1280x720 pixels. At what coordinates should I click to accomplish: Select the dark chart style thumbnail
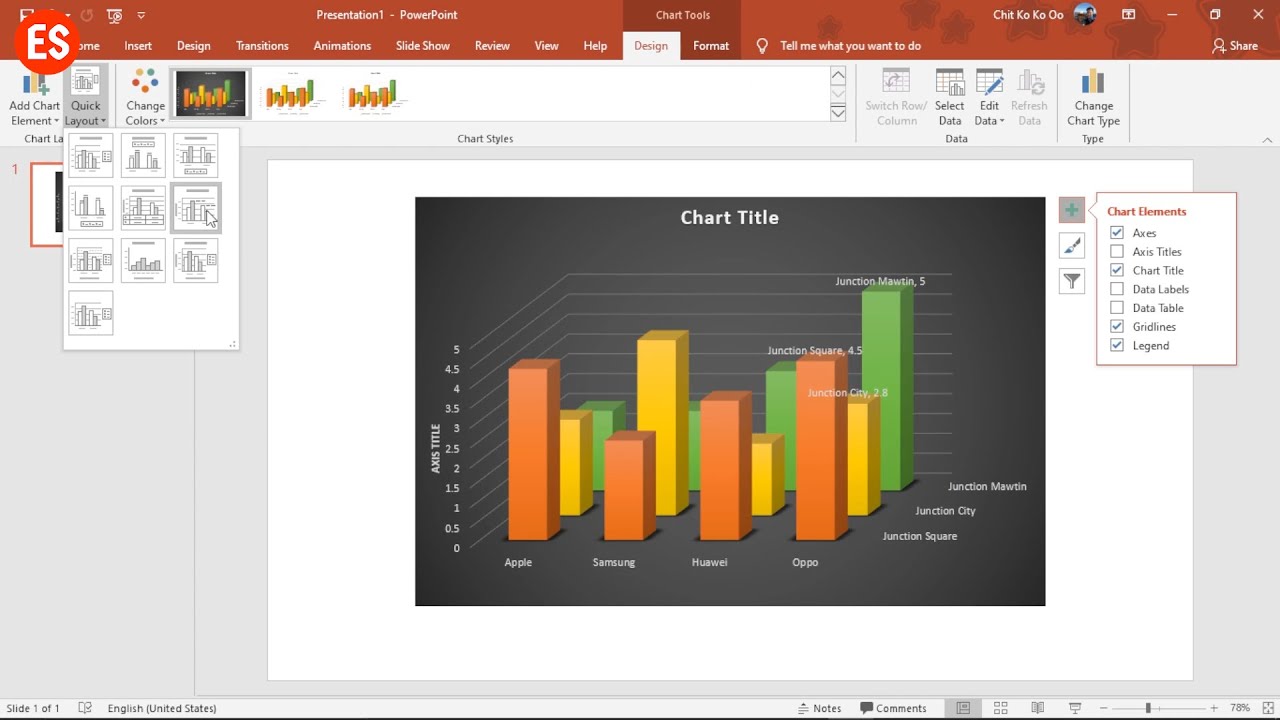click(x=211, y=94)
